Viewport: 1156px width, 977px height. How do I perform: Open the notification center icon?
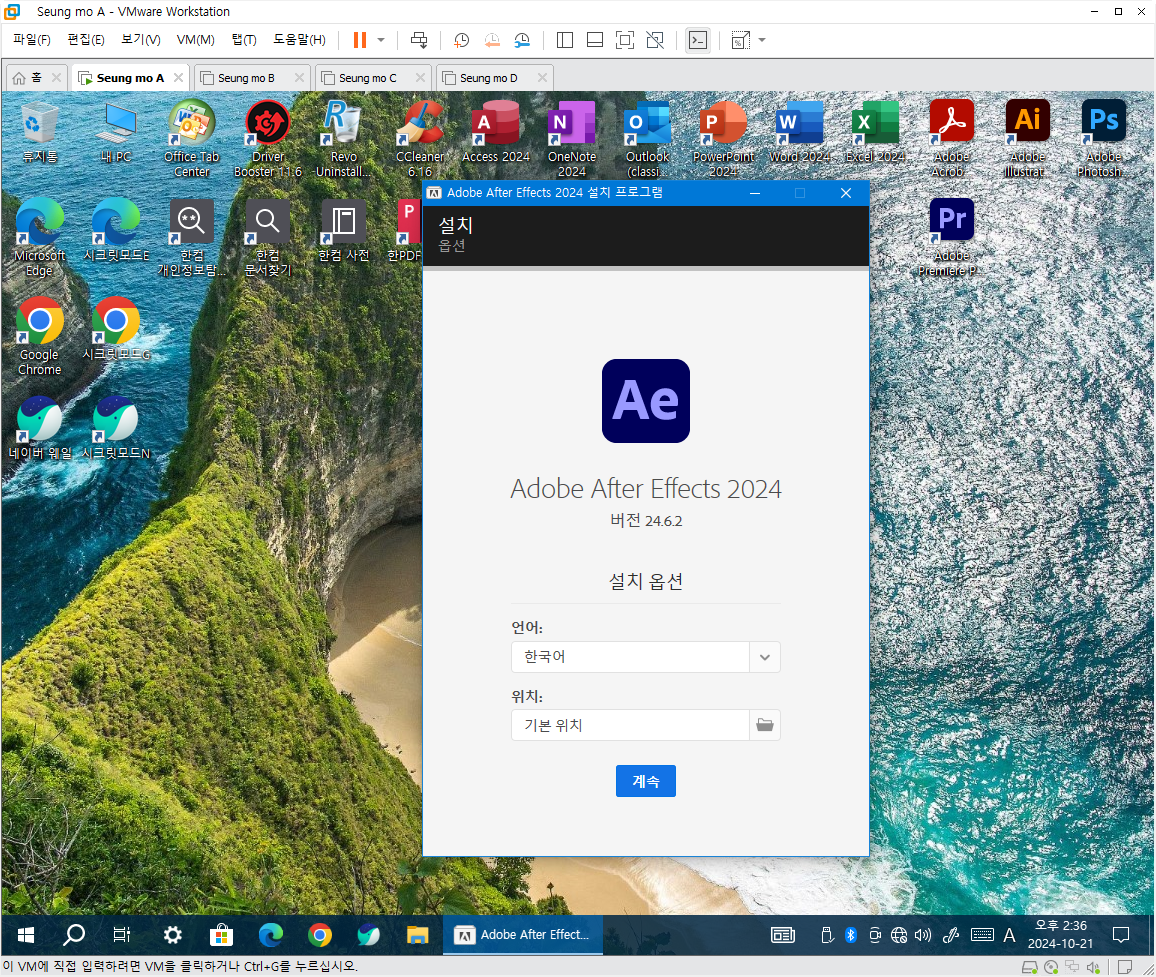pos(1121,935)
